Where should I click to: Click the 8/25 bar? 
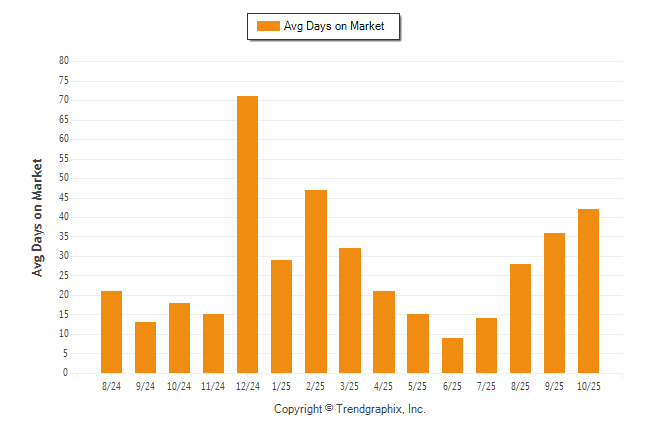tap(519, 318)
